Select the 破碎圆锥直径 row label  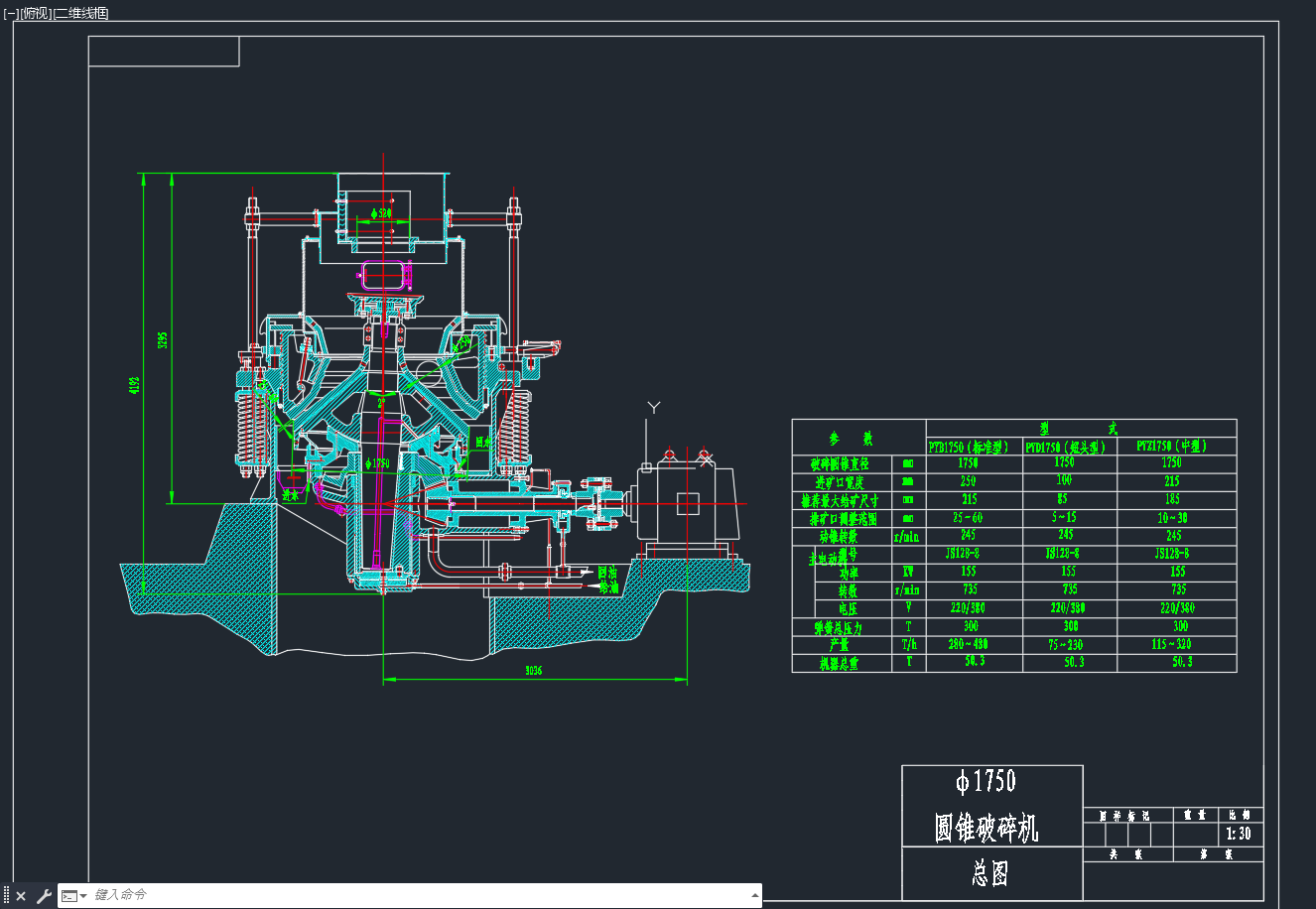(x=840, y=463)
